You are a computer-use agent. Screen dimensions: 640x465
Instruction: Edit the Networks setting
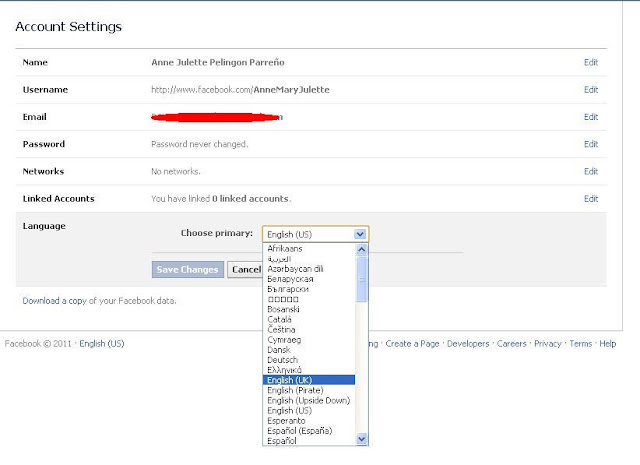pos(591,171)
